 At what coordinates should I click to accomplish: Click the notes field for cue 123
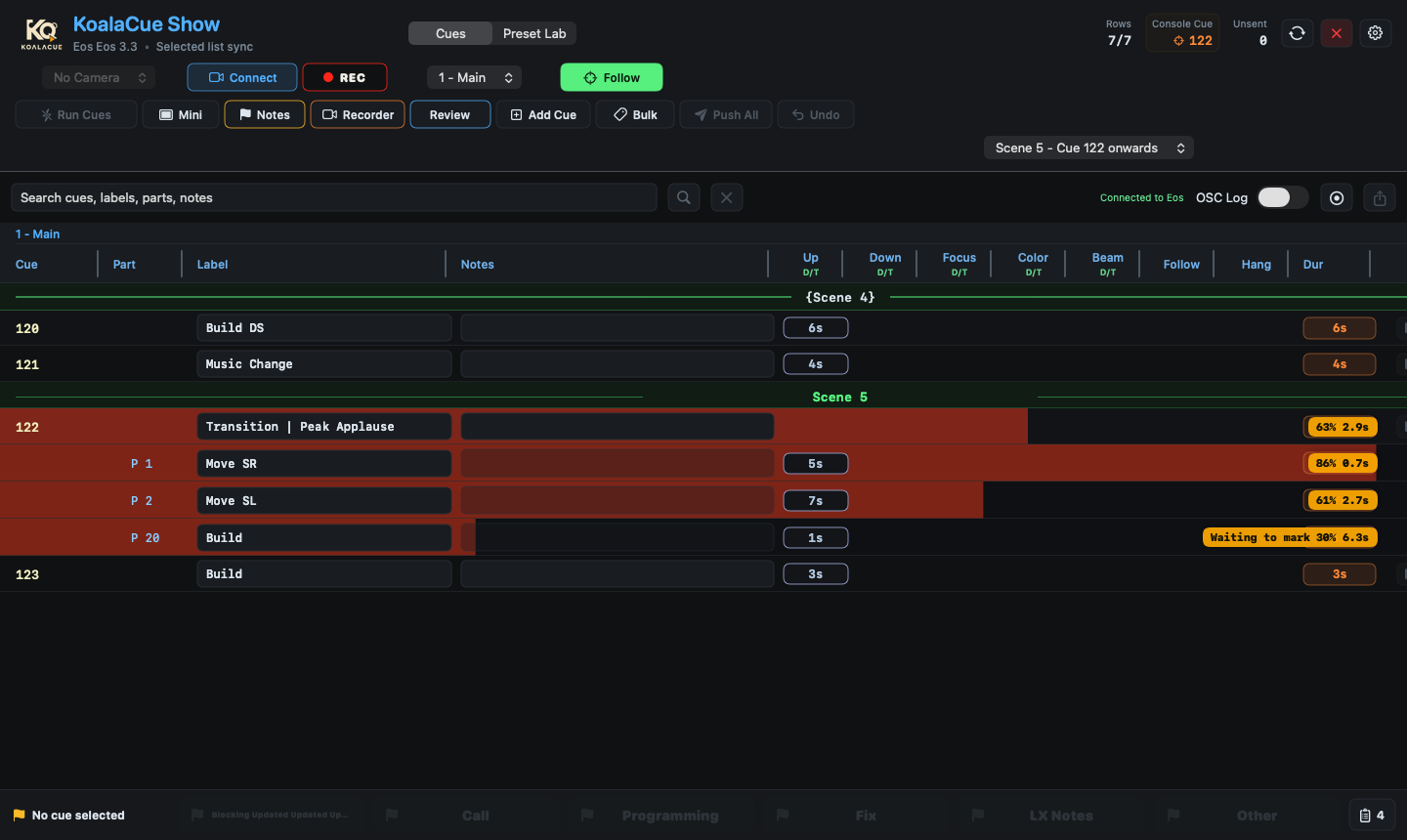click(618, 574)
